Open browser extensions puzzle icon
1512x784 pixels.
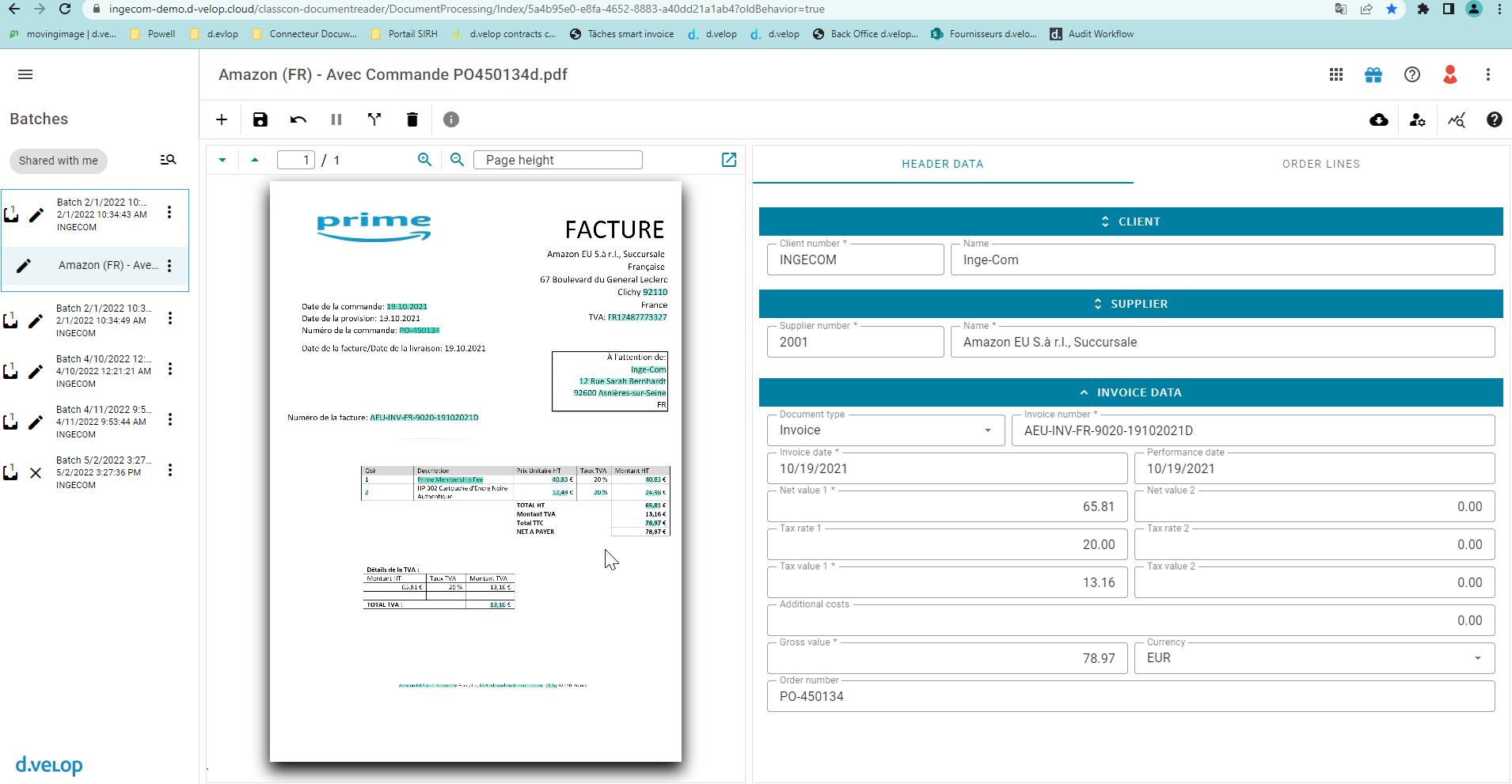tap(1423, 9)
